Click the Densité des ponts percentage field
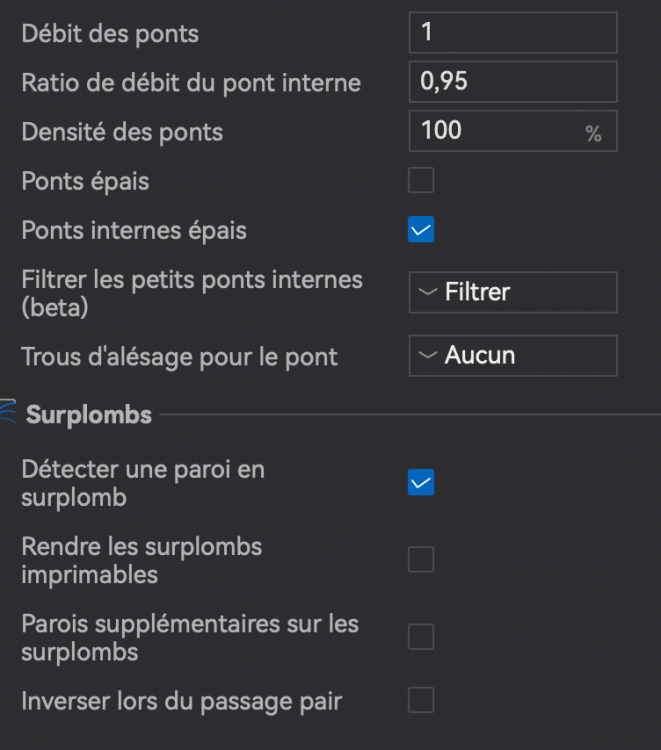Screen dimensions: 661x750 tap(498, 131)
